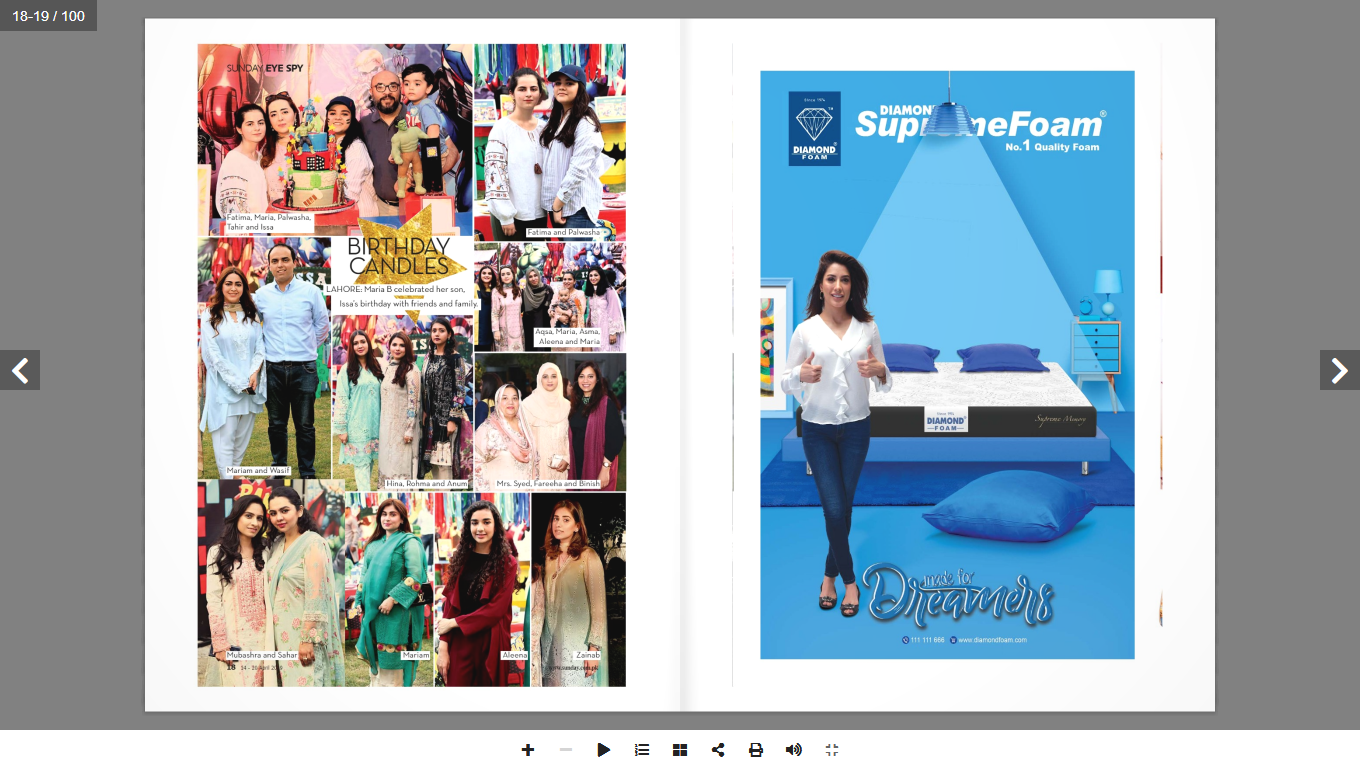This screenshot has width=1360, height=768.
Task: Click the 'Fatima and Palwasha' caption
Action: 564,232
